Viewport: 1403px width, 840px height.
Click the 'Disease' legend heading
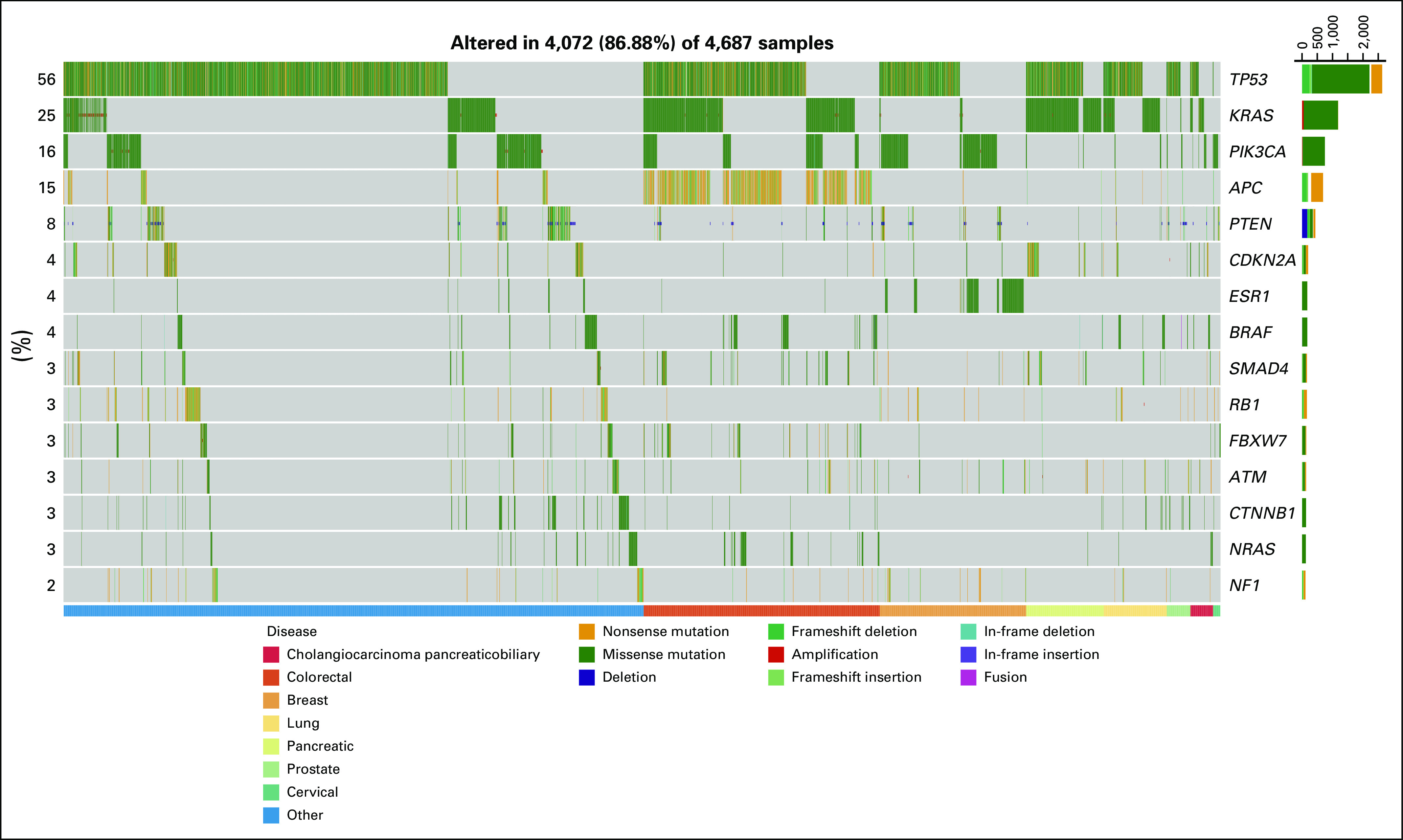coord(291,632)
